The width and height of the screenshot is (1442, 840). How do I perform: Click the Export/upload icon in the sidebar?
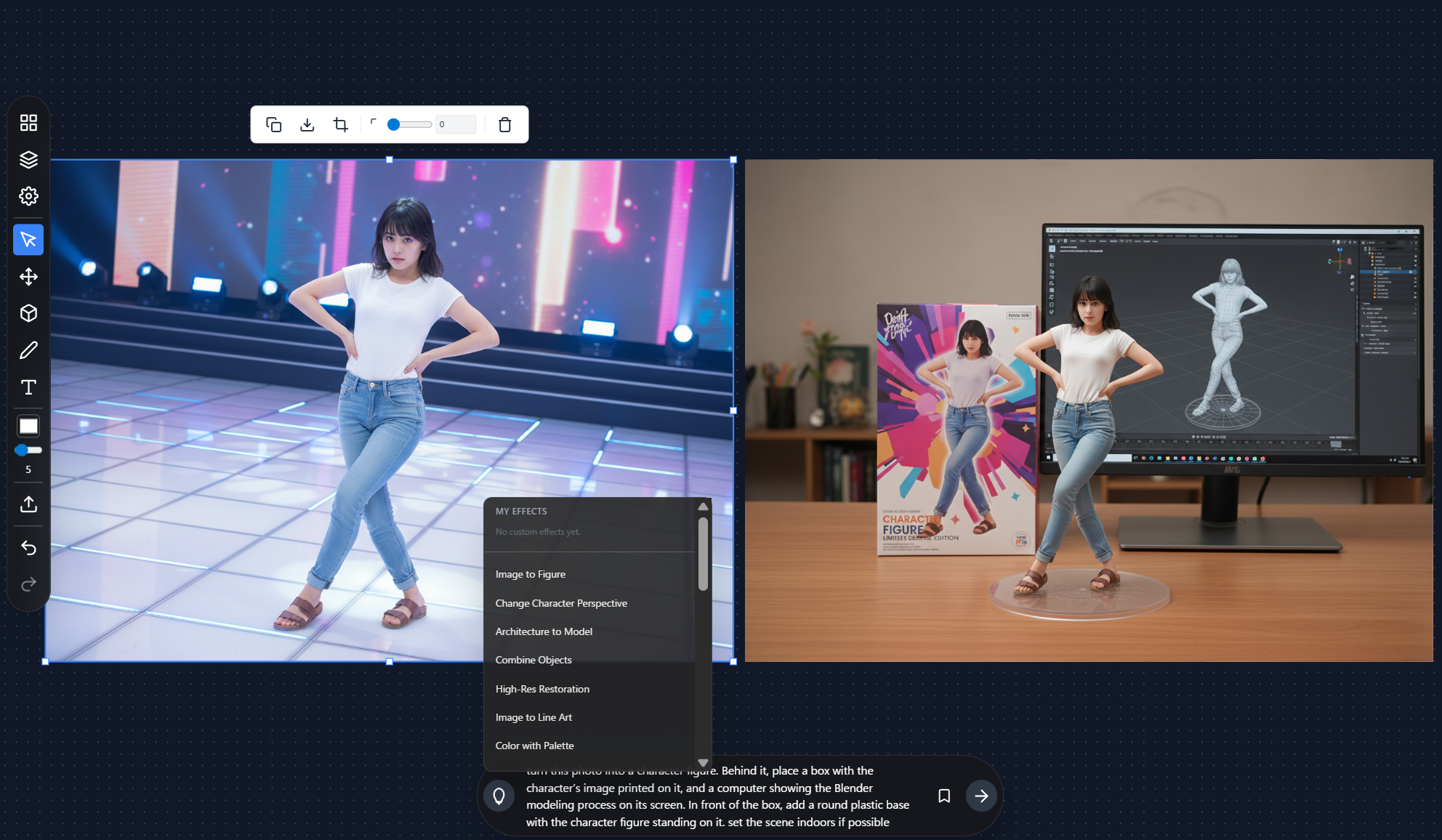coord(28,504)
